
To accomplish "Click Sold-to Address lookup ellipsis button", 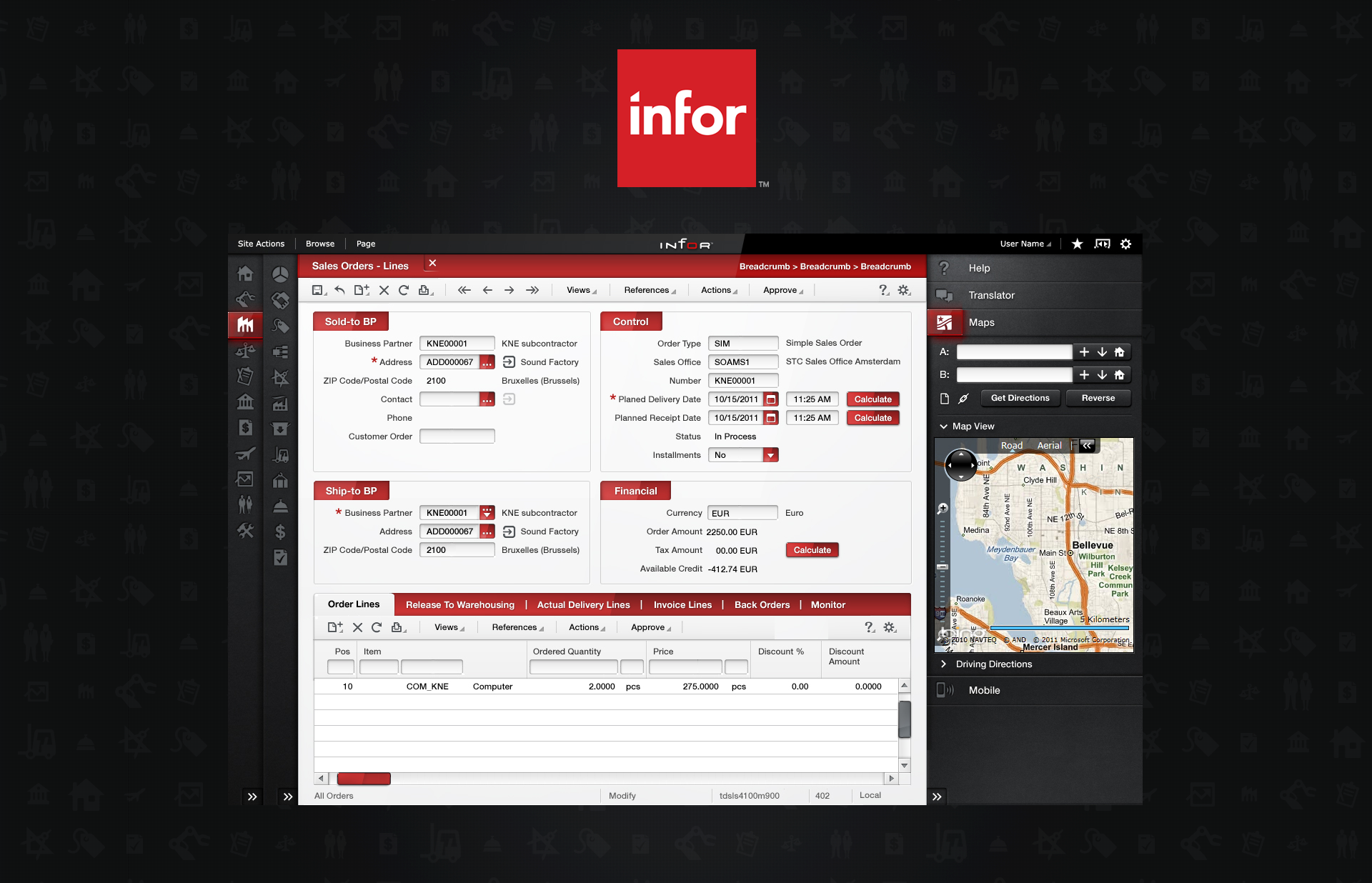I will (487, 362).
